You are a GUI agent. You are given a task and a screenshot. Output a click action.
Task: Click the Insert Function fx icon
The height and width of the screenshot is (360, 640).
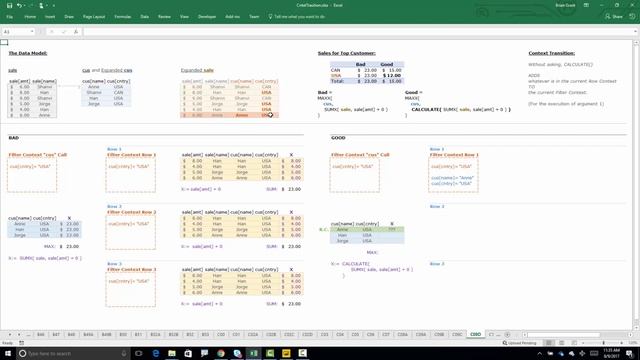pyautogui.click(x=76, y=31)
